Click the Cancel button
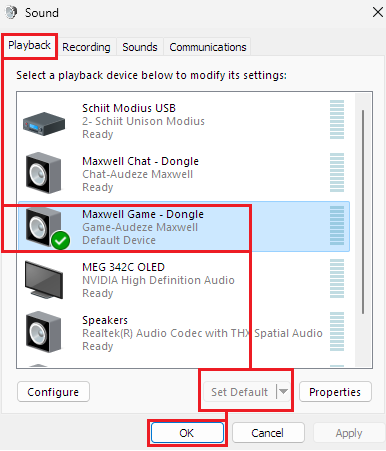 [x=268, y=433]
